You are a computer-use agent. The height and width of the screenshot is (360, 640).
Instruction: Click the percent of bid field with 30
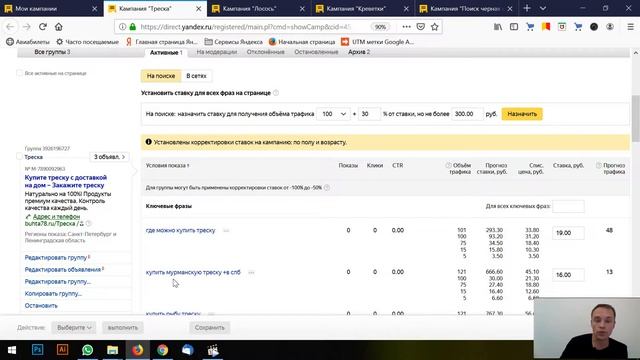pos(369,114)
